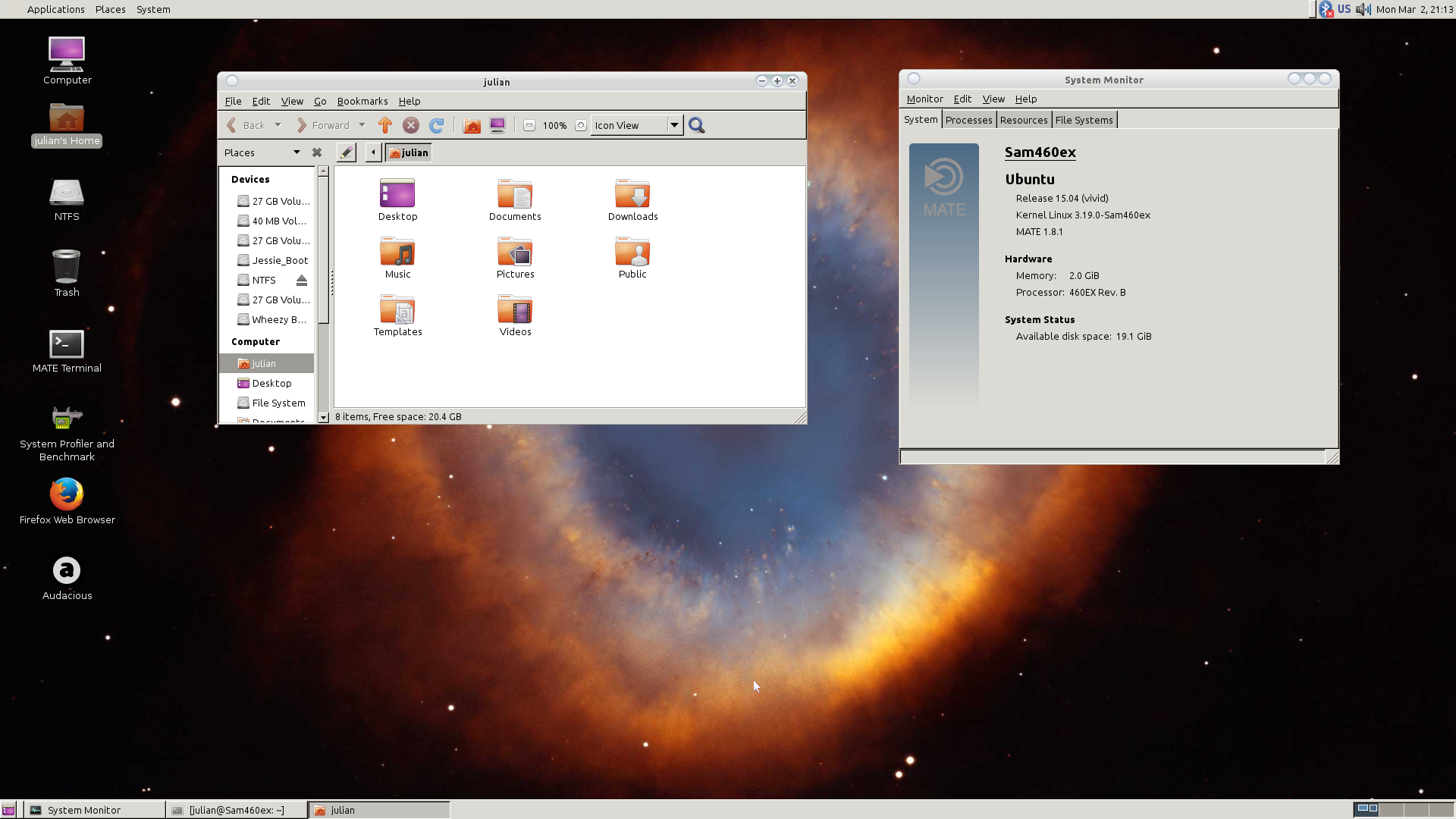Click the Computer toolbar icon
Screen dimensions: 1456x819
point(497,125)
